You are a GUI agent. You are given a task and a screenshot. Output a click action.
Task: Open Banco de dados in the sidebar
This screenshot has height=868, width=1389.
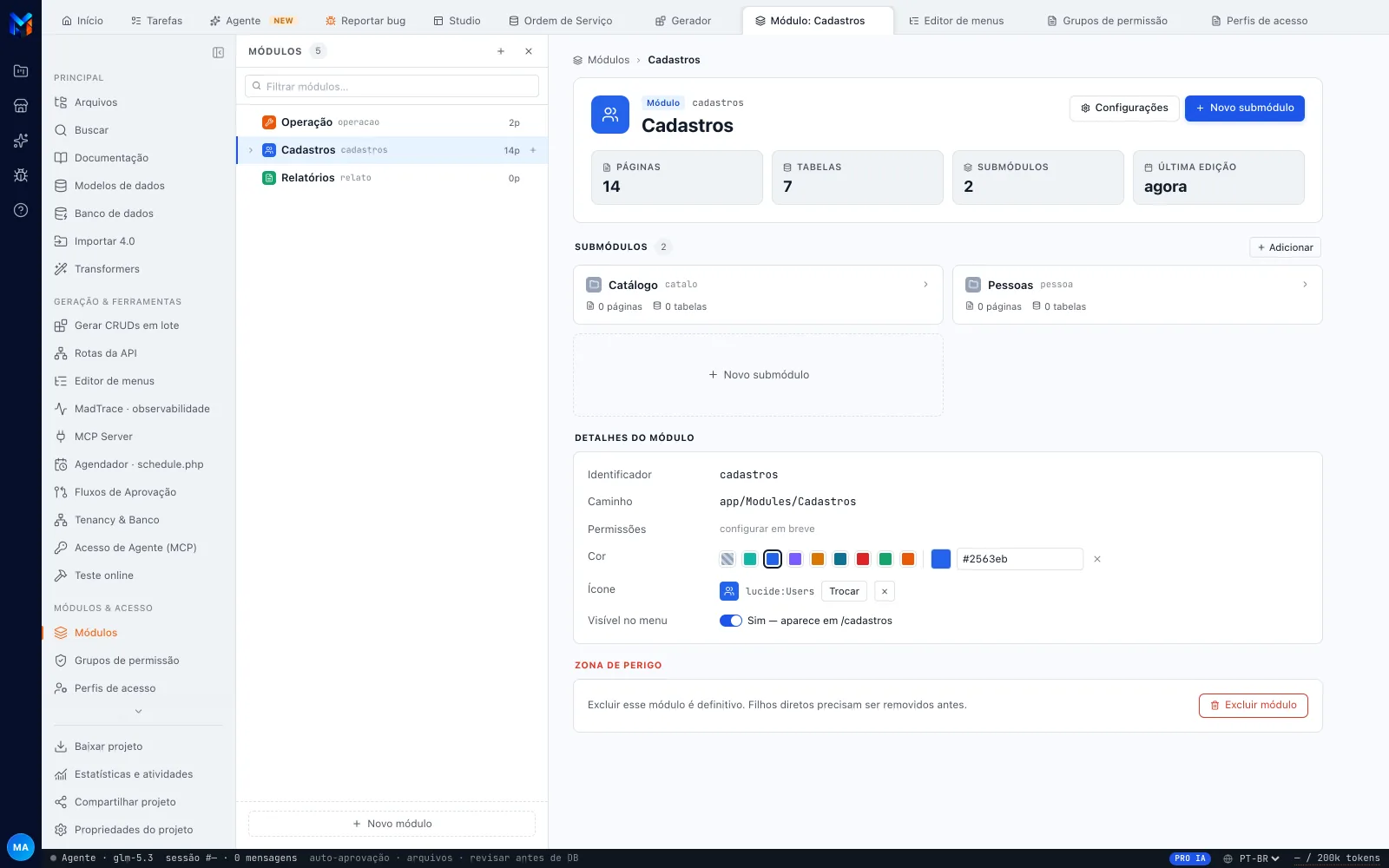(x=114, y=214)
